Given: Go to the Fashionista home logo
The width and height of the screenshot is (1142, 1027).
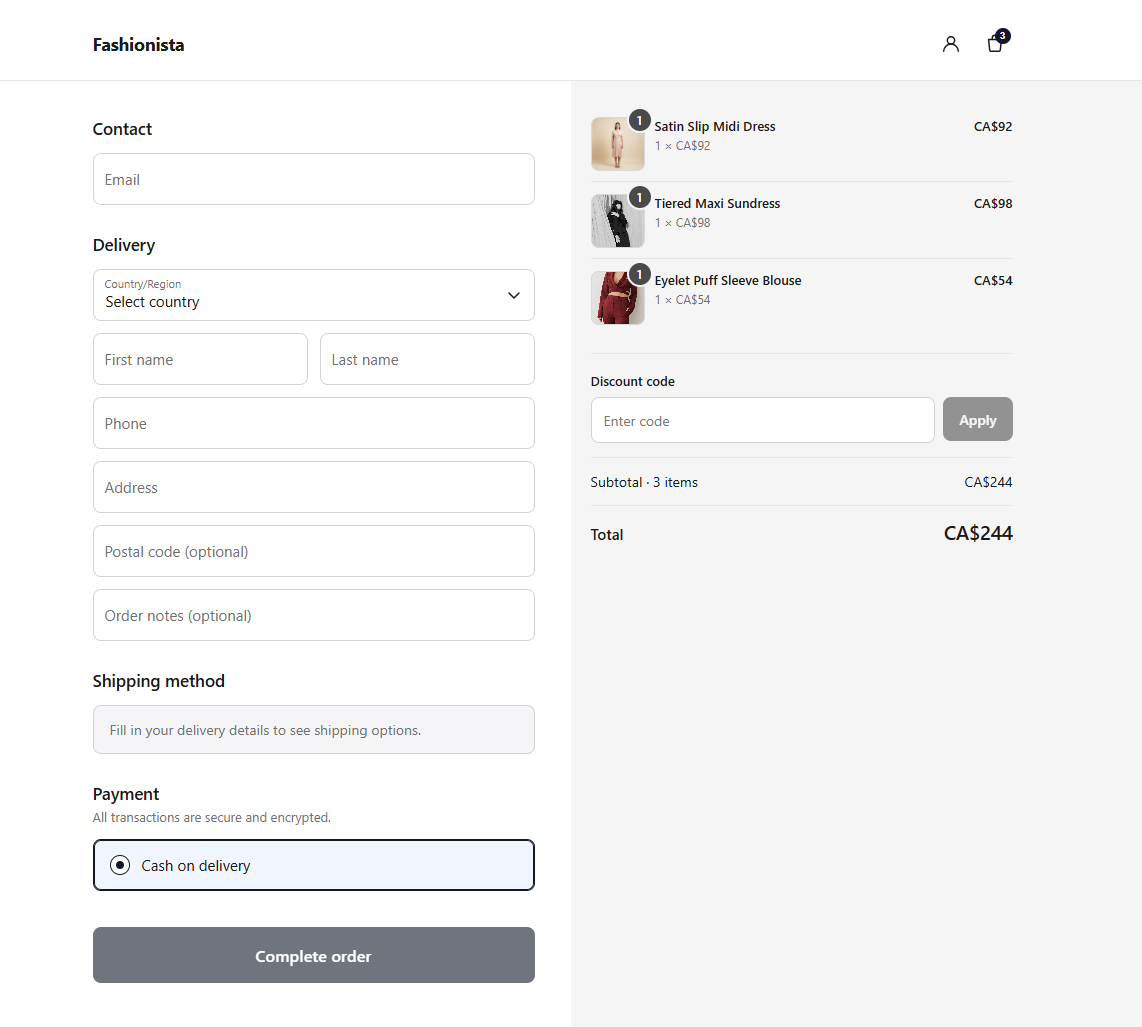Looking at the screenshot, I should 138,45.
